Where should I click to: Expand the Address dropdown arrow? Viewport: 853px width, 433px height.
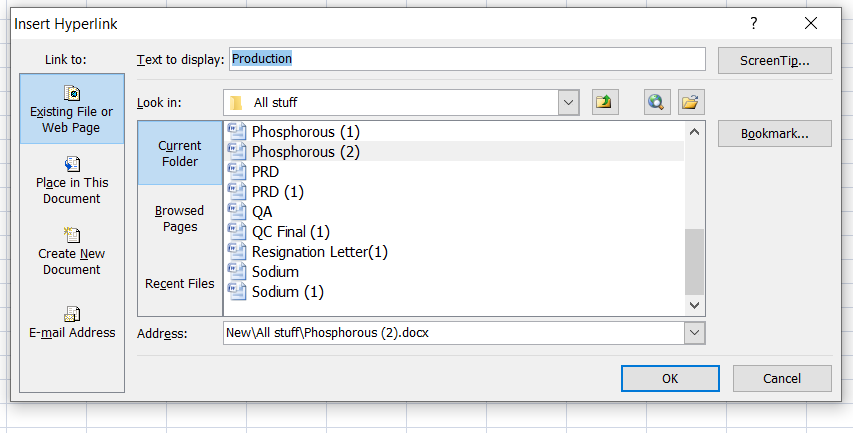(694, 333)
